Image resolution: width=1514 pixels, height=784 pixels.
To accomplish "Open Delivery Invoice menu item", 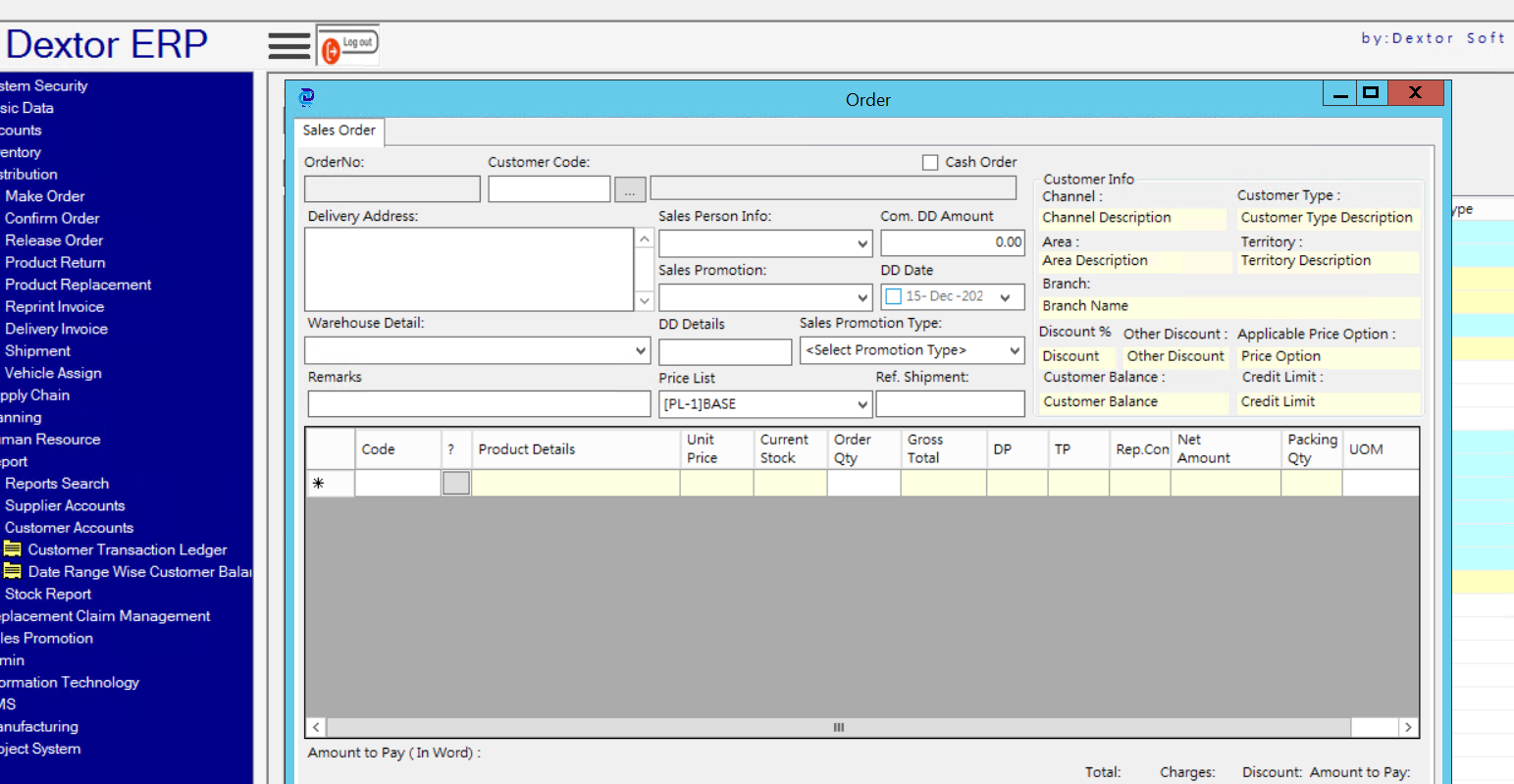I will click(56, 329).
